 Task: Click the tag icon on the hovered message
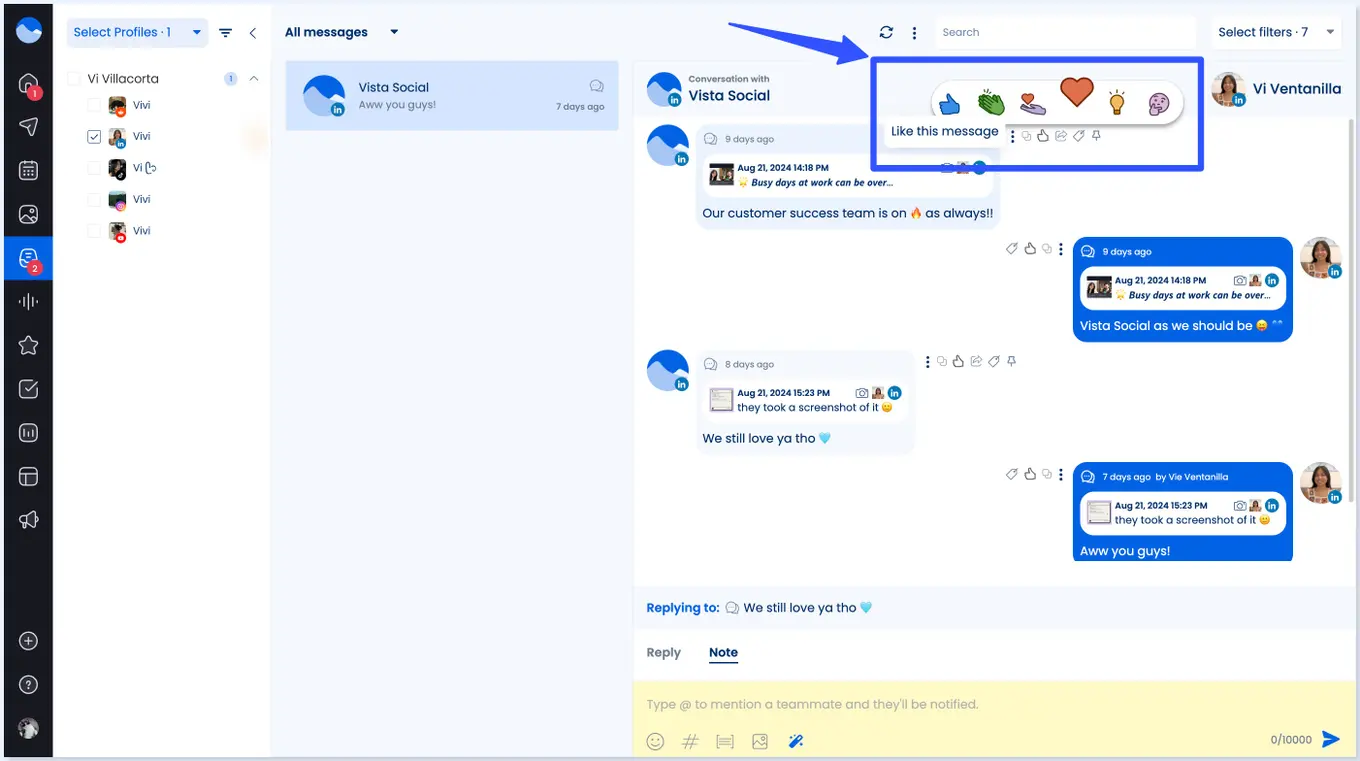(x=1077, y=135)
